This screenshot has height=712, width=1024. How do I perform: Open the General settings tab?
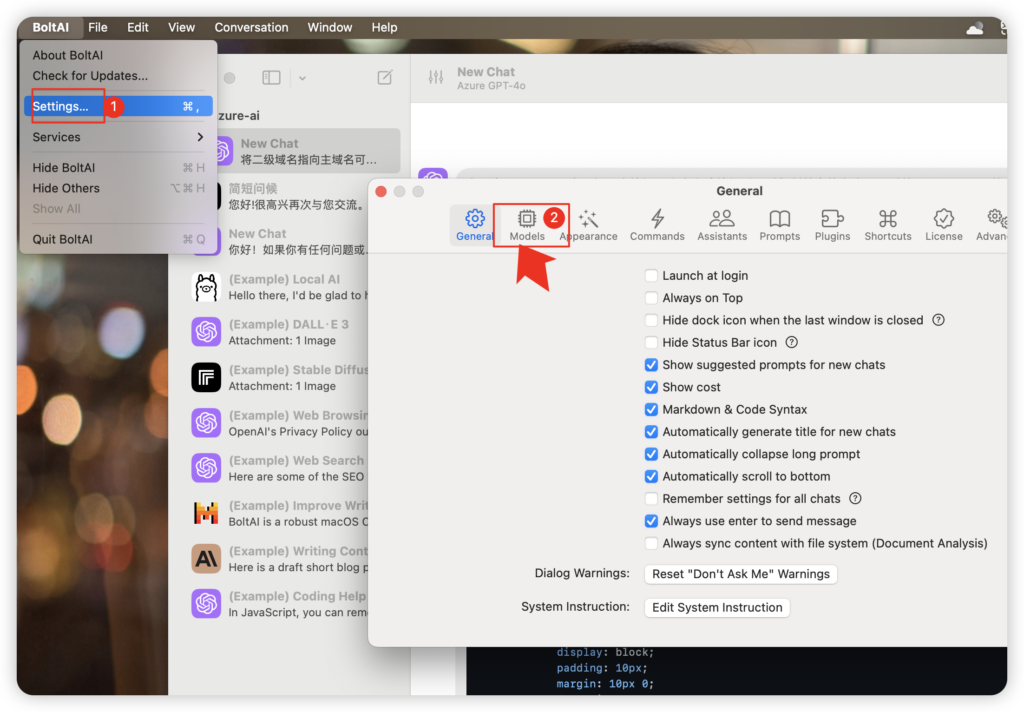474,225
